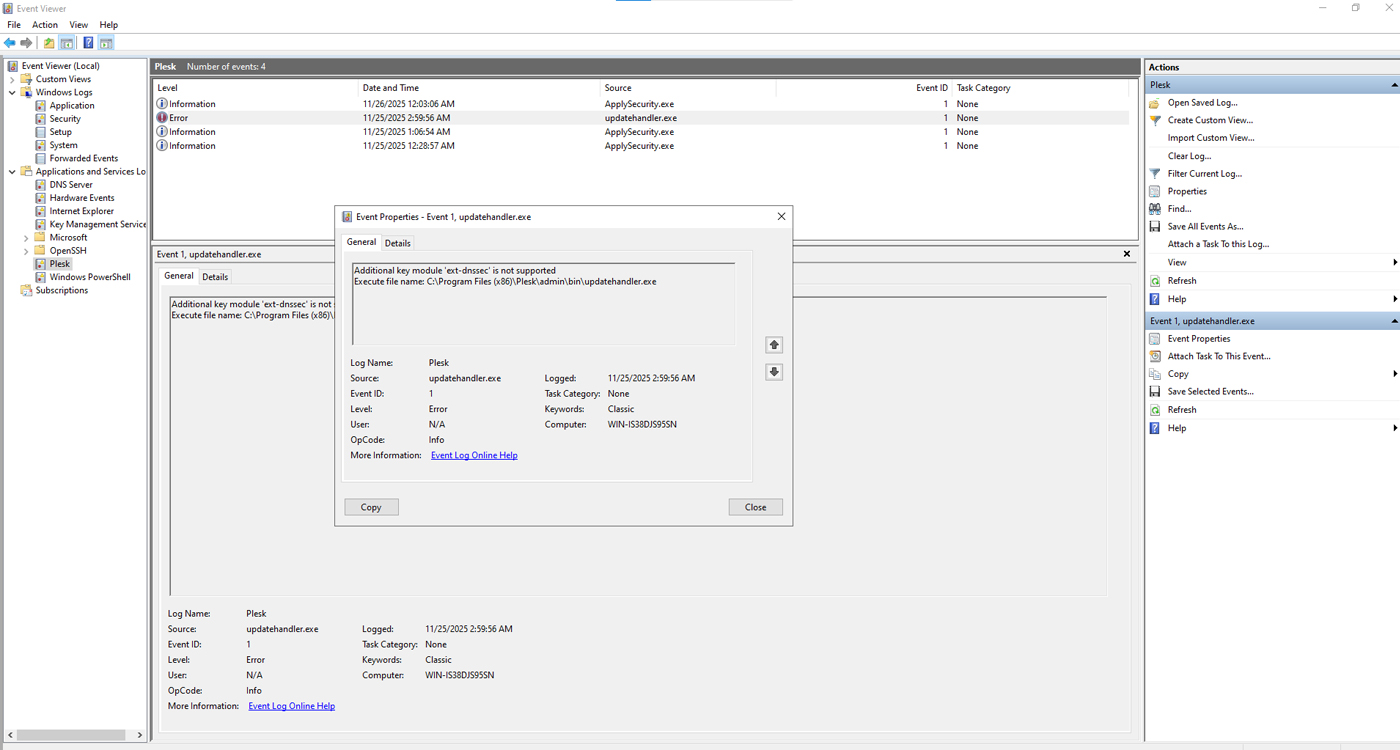
Task: Click the Filter Current Log funnel icon
Action: (1155, 174)
